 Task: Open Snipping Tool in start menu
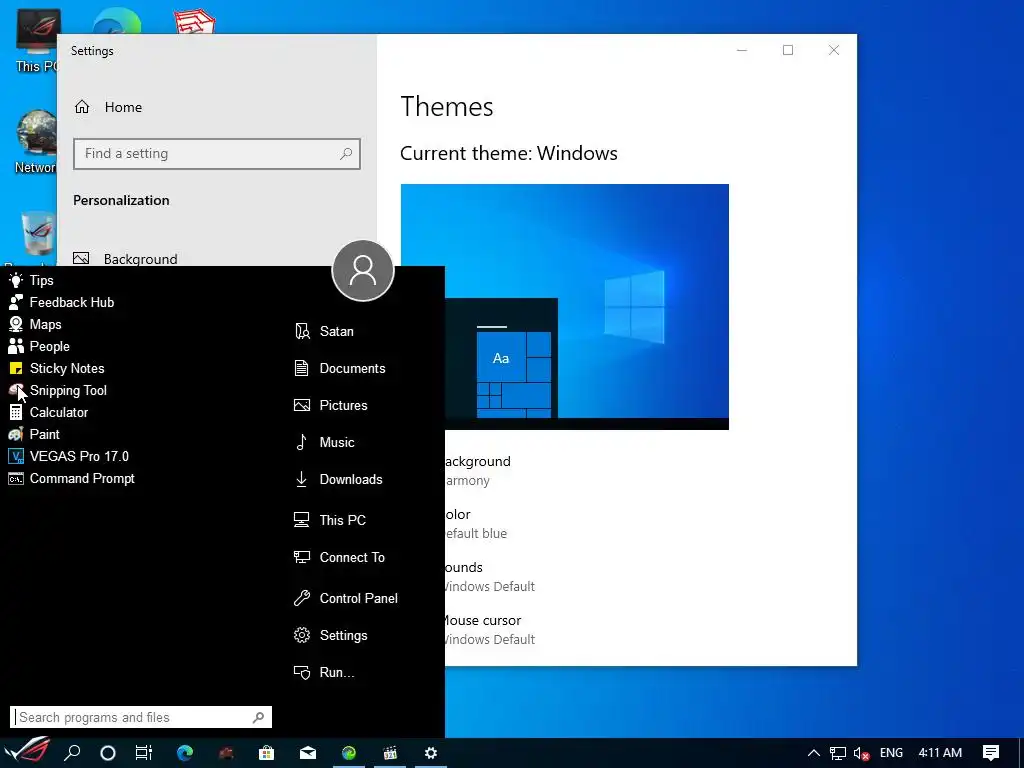pyautogui.click(x=58, y=391)
